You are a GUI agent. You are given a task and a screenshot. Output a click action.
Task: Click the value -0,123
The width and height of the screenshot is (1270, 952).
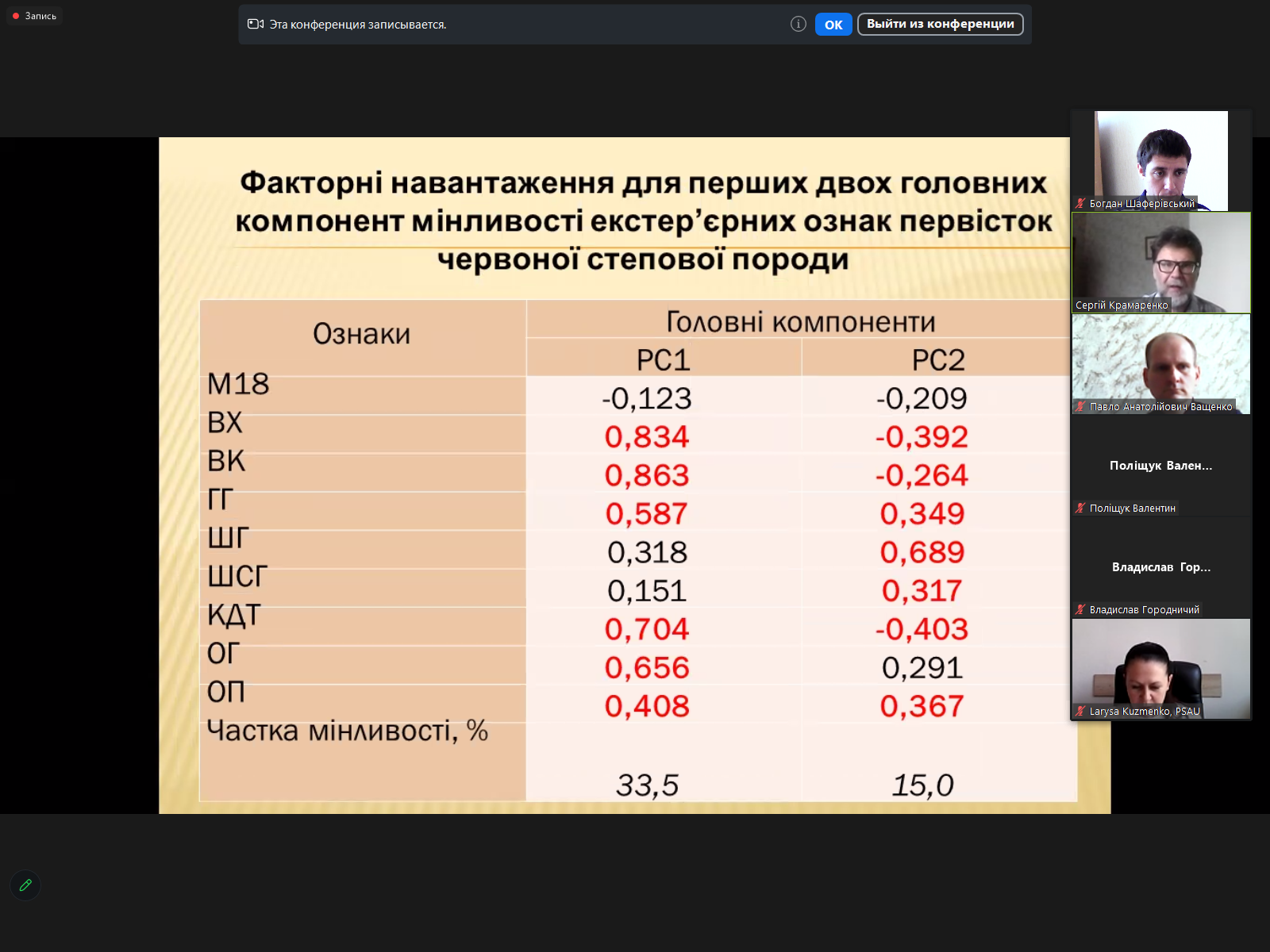[x=646, y=398]
